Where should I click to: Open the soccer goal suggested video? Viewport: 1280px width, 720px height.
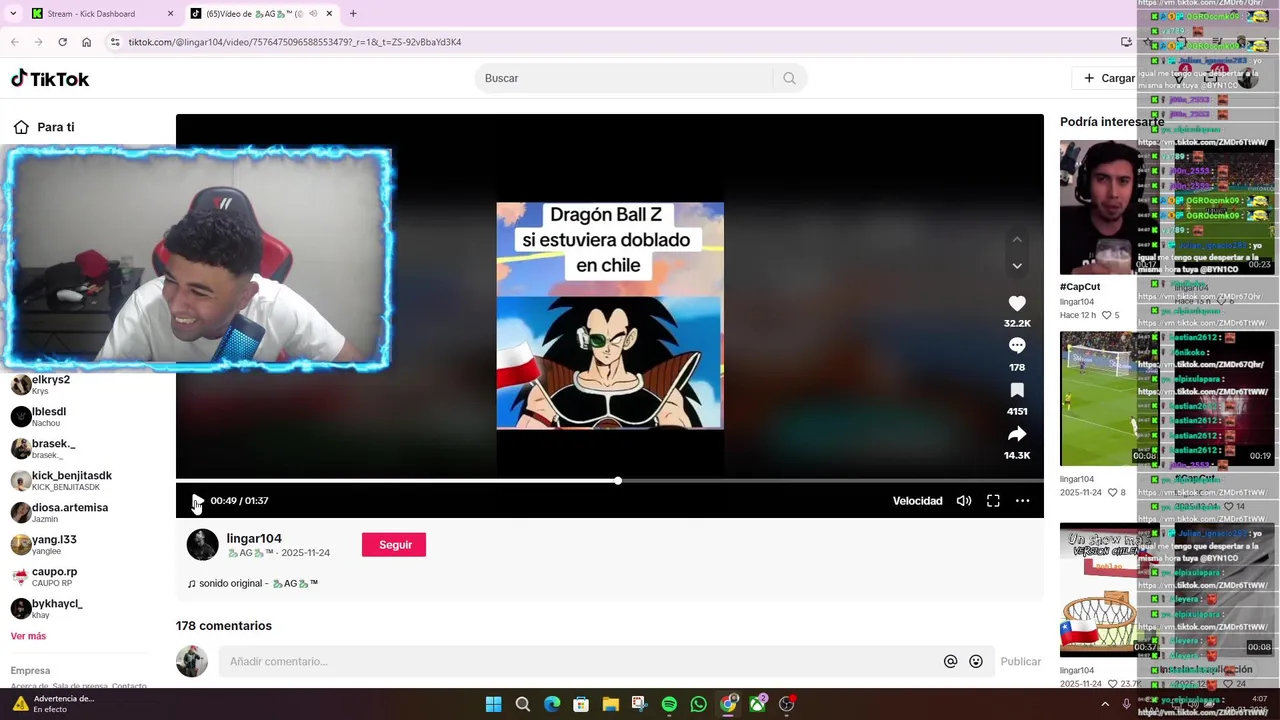[x=1098, y=399]
